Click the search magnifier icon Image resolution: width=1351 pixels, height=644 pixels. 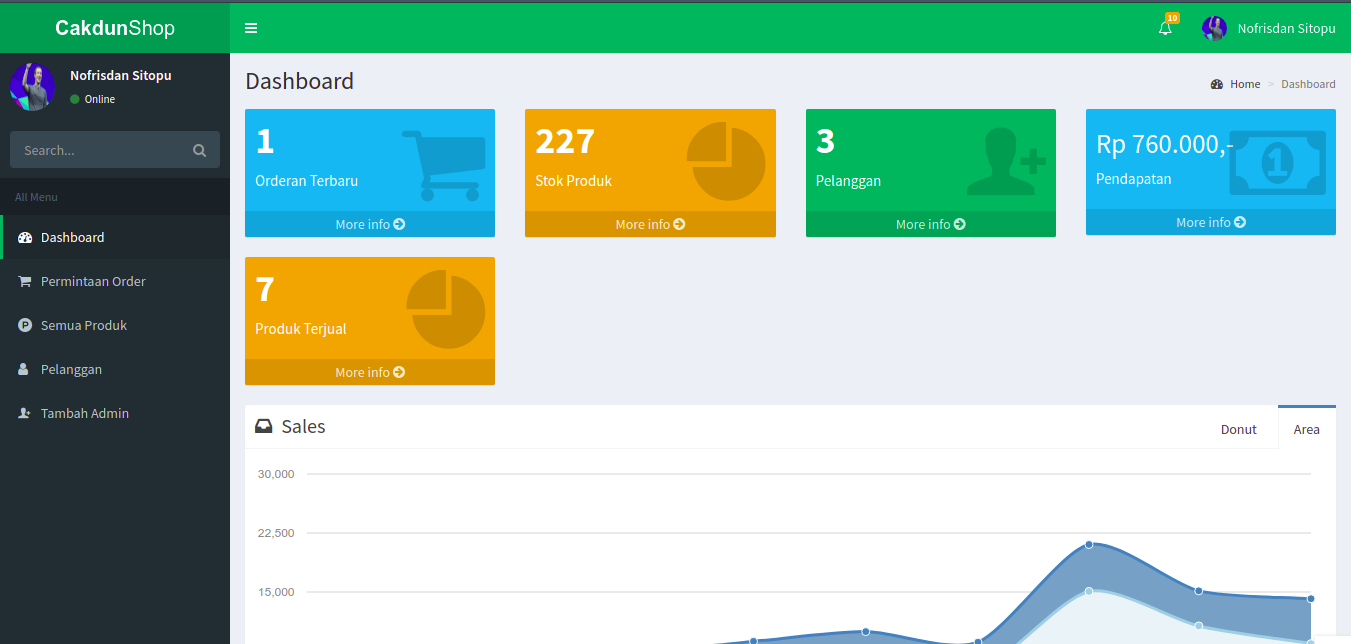pos(200,150)
